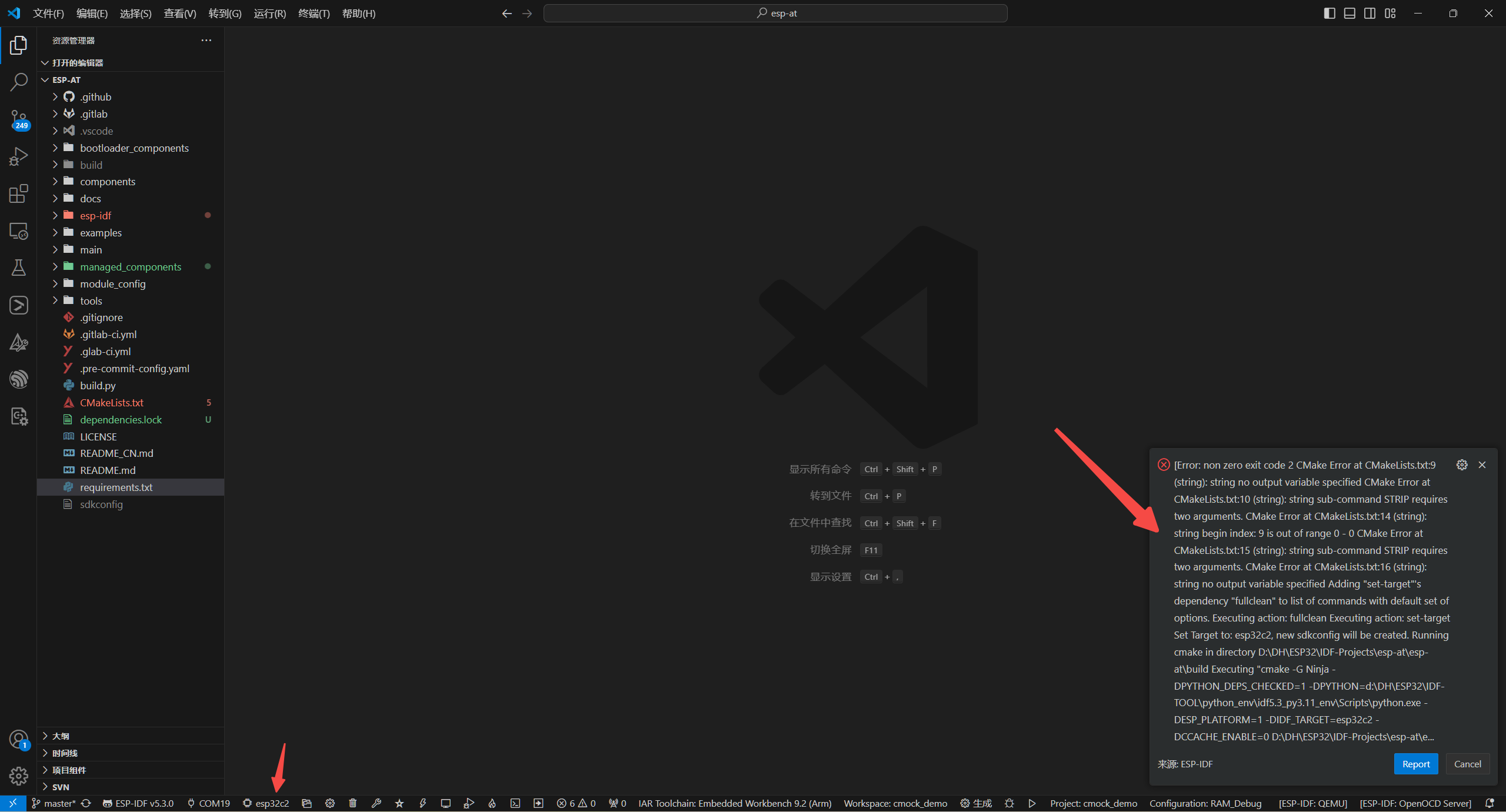This screenshot has width=1506, height=812.
Task: Open the 编辑(E) menu
Action: pos(92,13)
